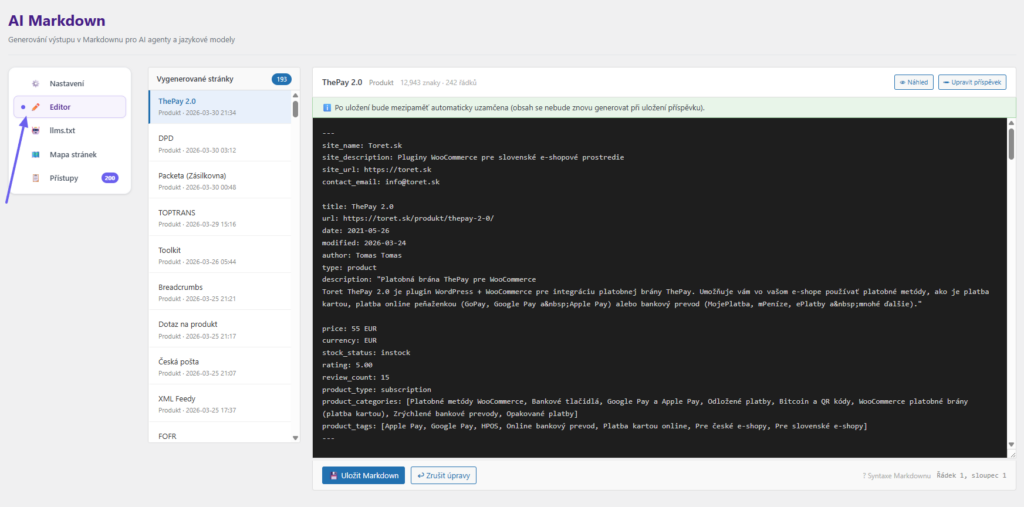
Task: Open the Nastavení menu item
Action: 70,84
